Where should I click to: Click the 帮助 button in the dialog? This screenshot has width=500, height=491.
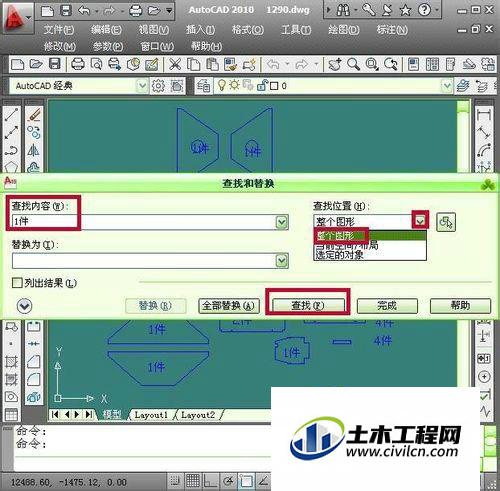click(460, 306)
